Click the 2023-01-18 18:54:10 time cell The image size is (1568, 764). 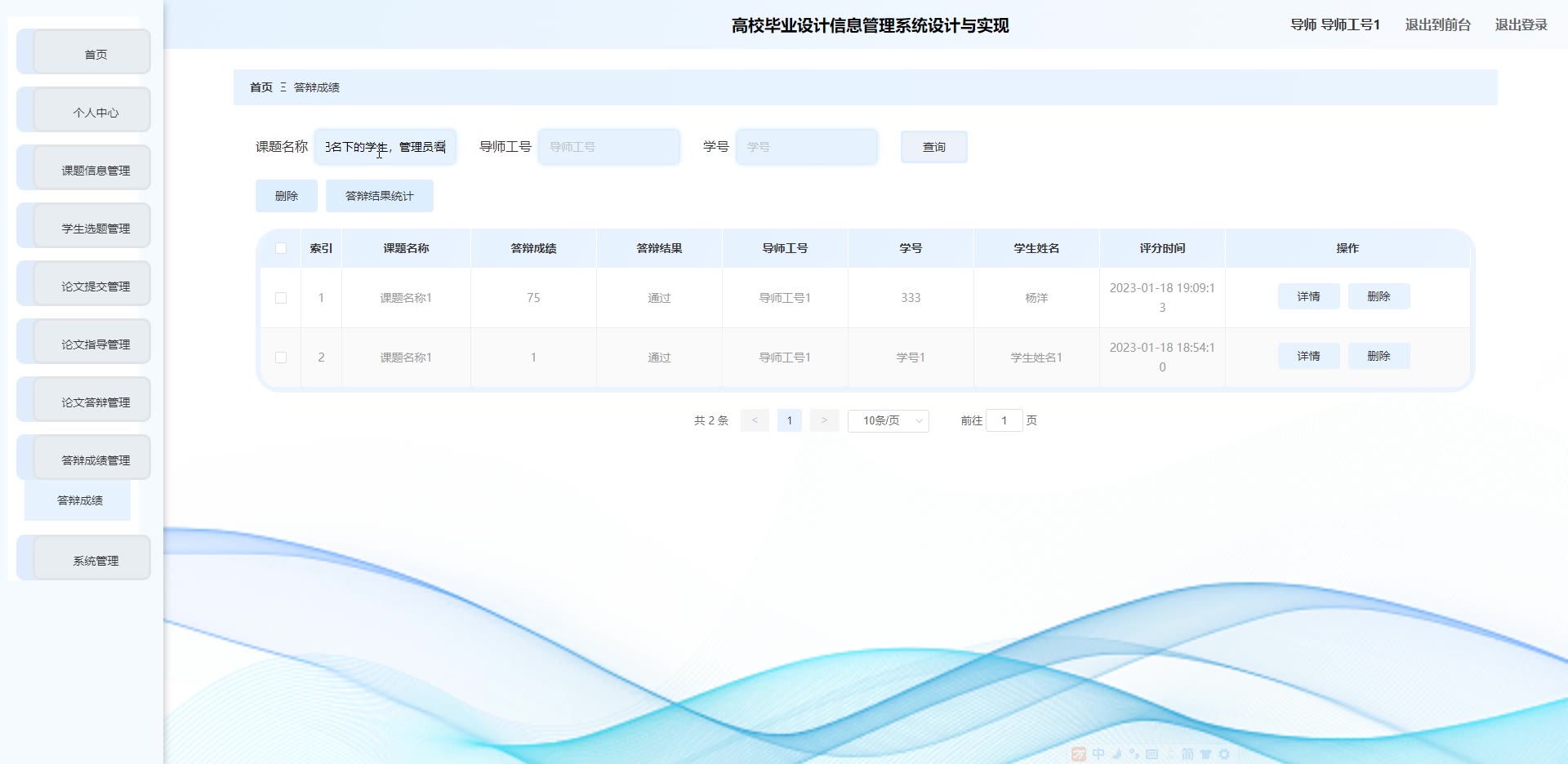[1163, 358]
